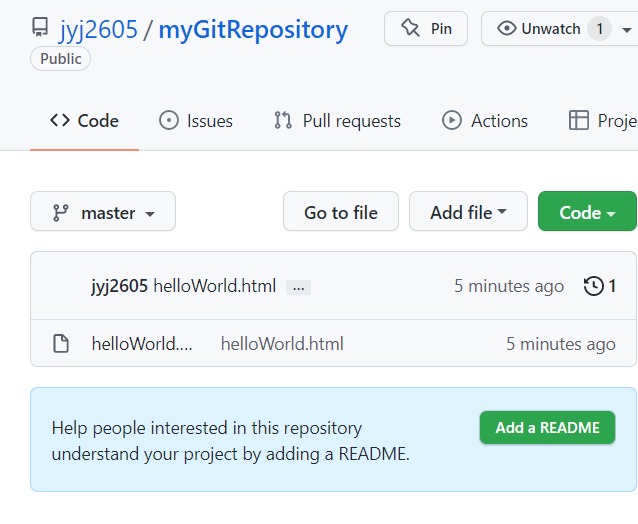Click the 5 minutes ago commit timestamp
Screen dimensions: 638x524
509,286
